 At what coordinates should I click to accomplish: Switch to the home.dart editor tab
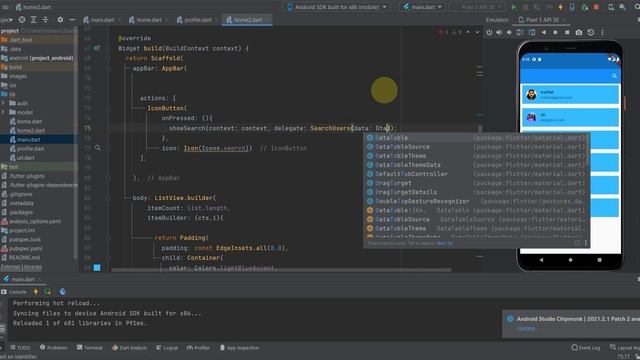click(149, 20)
